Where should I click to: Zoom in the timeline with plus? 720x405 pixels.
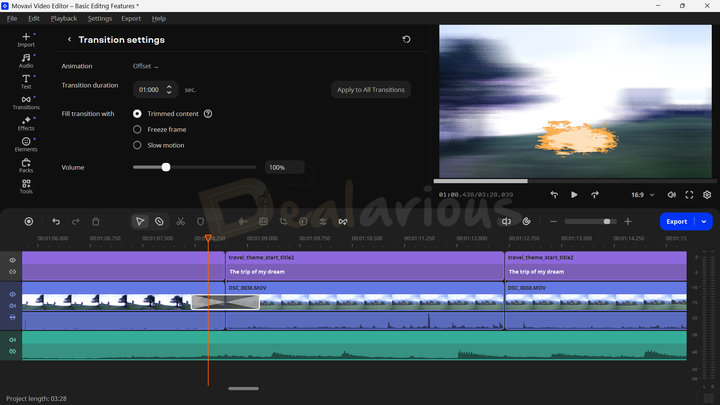628,221
